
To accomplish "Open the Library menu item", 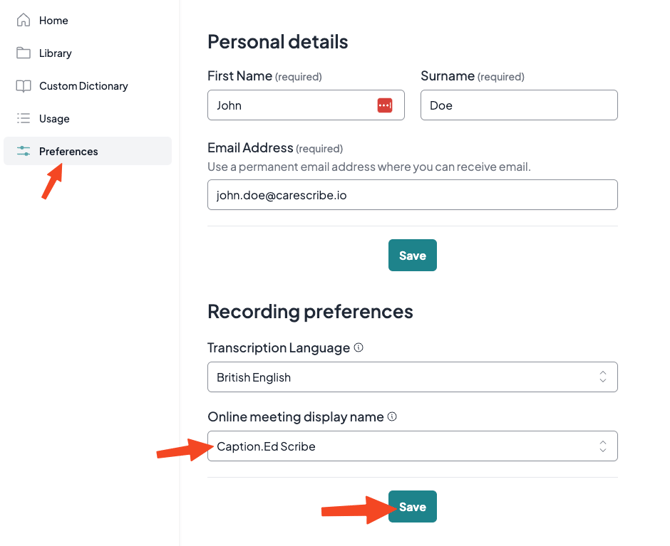I will [55, 53].
